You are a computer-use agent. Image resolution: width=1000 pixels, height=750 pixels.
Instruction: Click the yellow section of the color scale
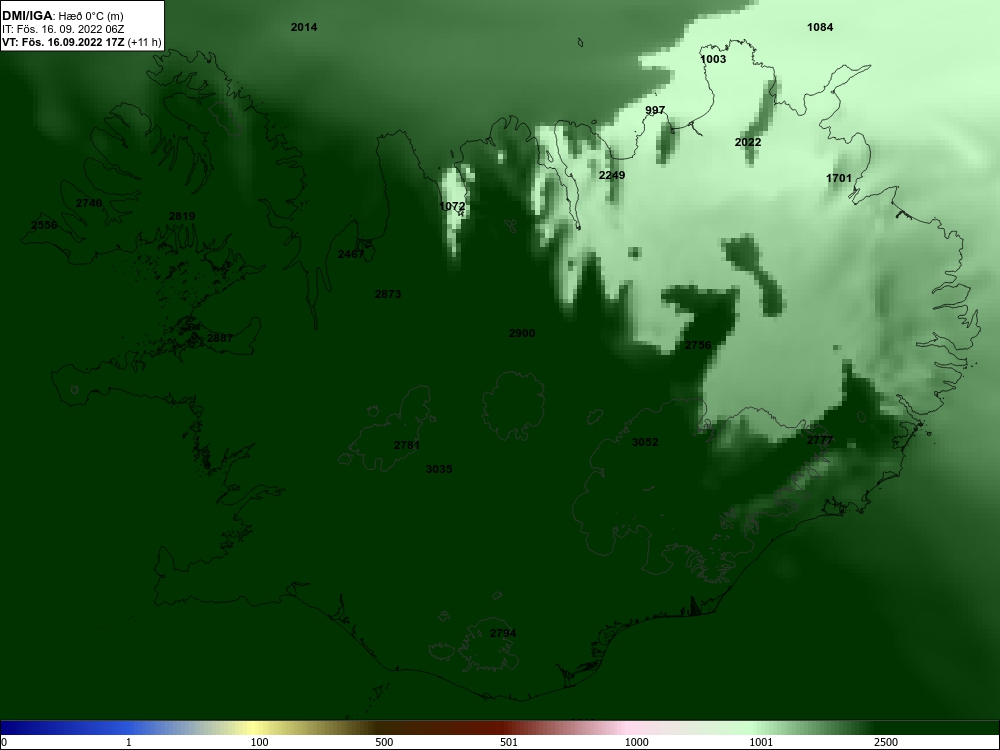click(x=255, y=728)
